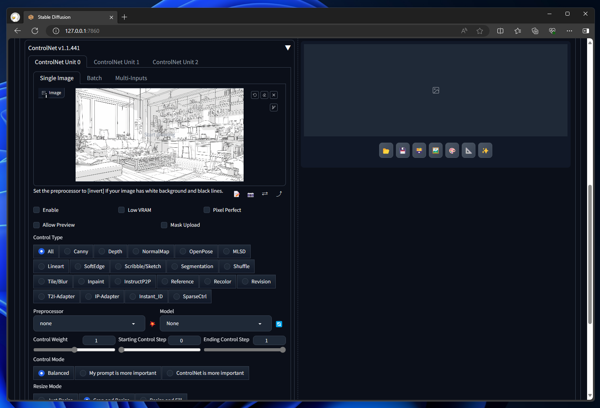
Task: Switch to ControlNet Unit 1 tab
Action: [116, 62]
